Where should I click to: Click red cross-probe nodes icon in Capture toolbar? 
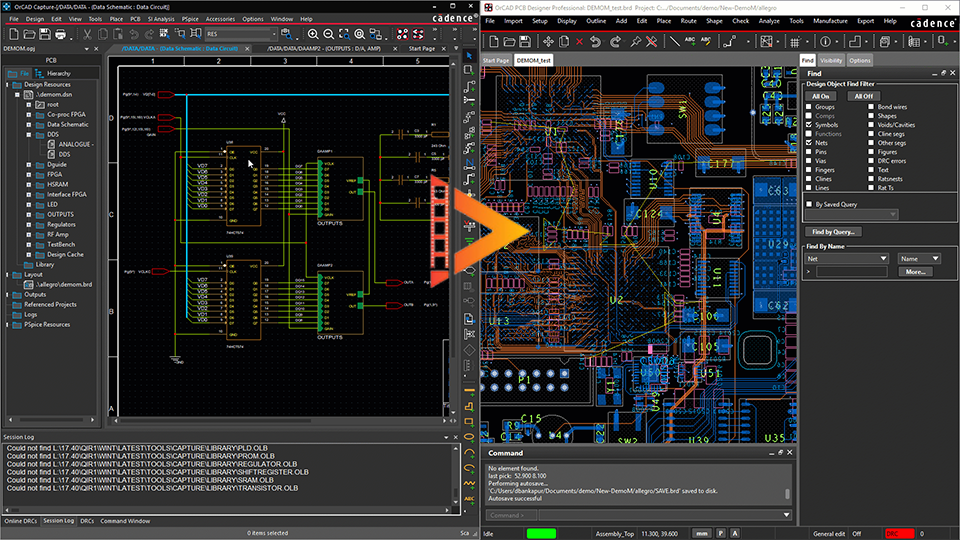point(402,34)
